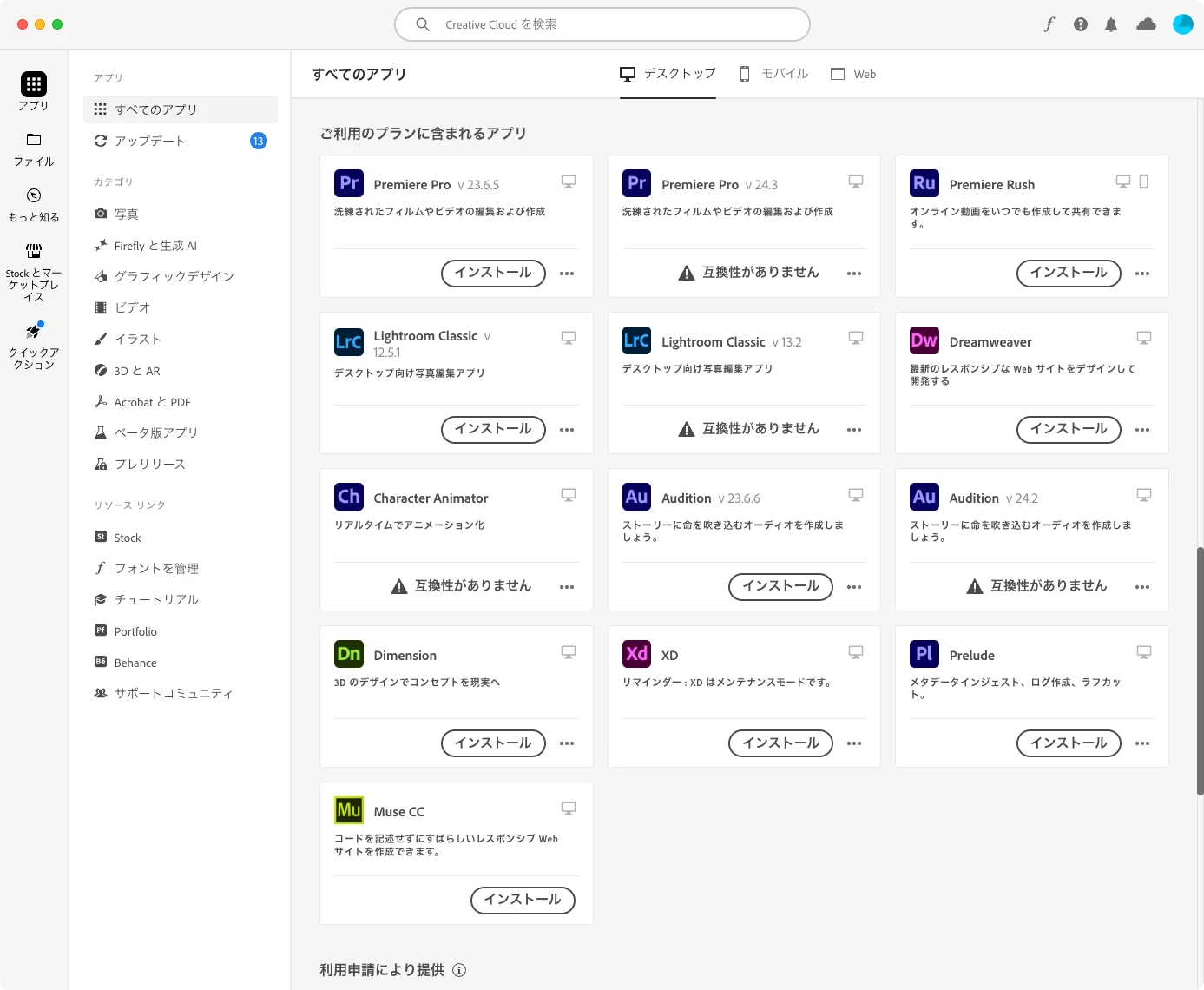Open the fonts icon in top bar
This screenshot has height=990, width=1204.
point(1049,24)
